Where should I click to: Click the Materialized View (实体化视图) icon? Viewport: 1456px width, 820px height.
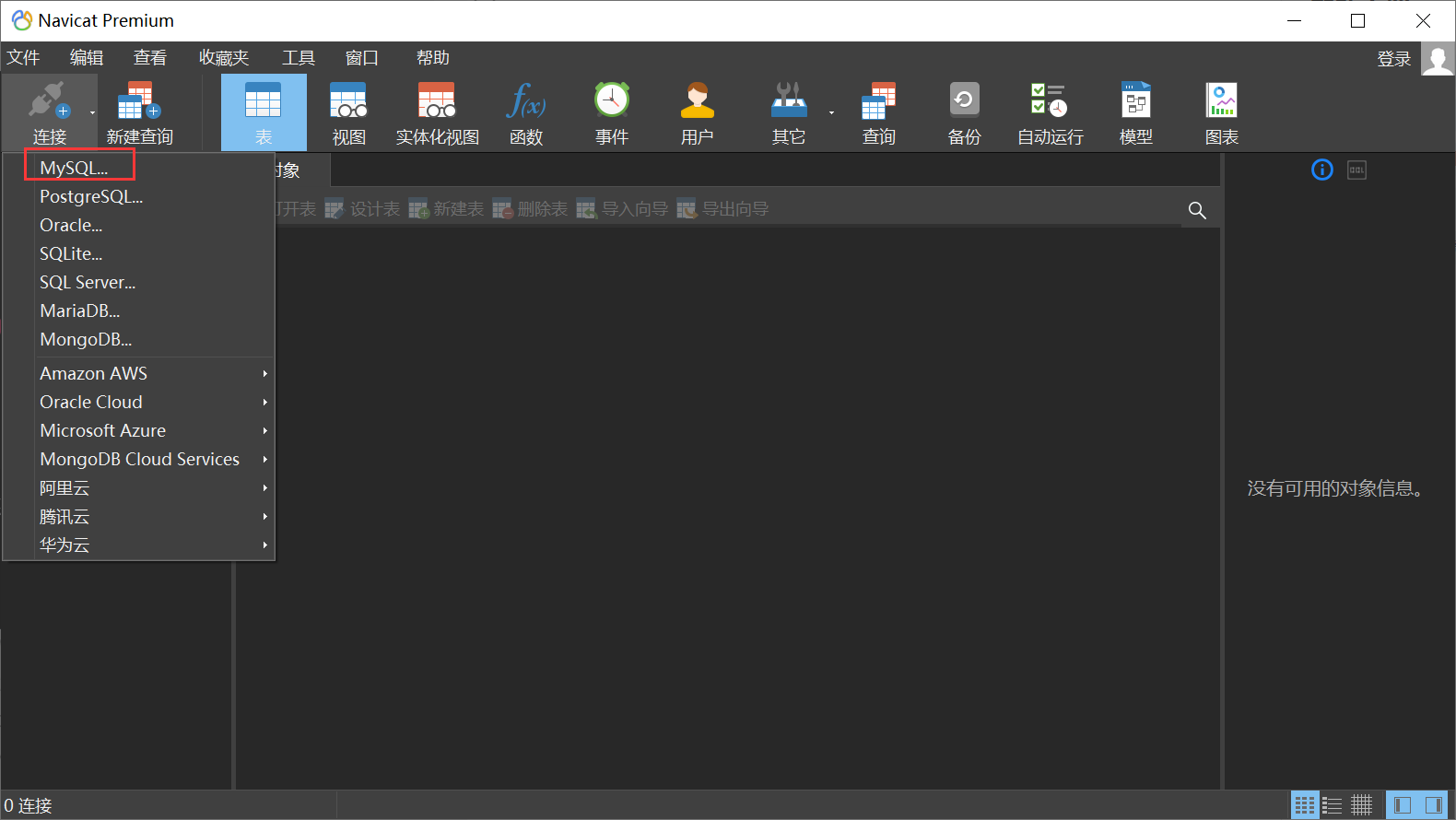coord(437,100)
